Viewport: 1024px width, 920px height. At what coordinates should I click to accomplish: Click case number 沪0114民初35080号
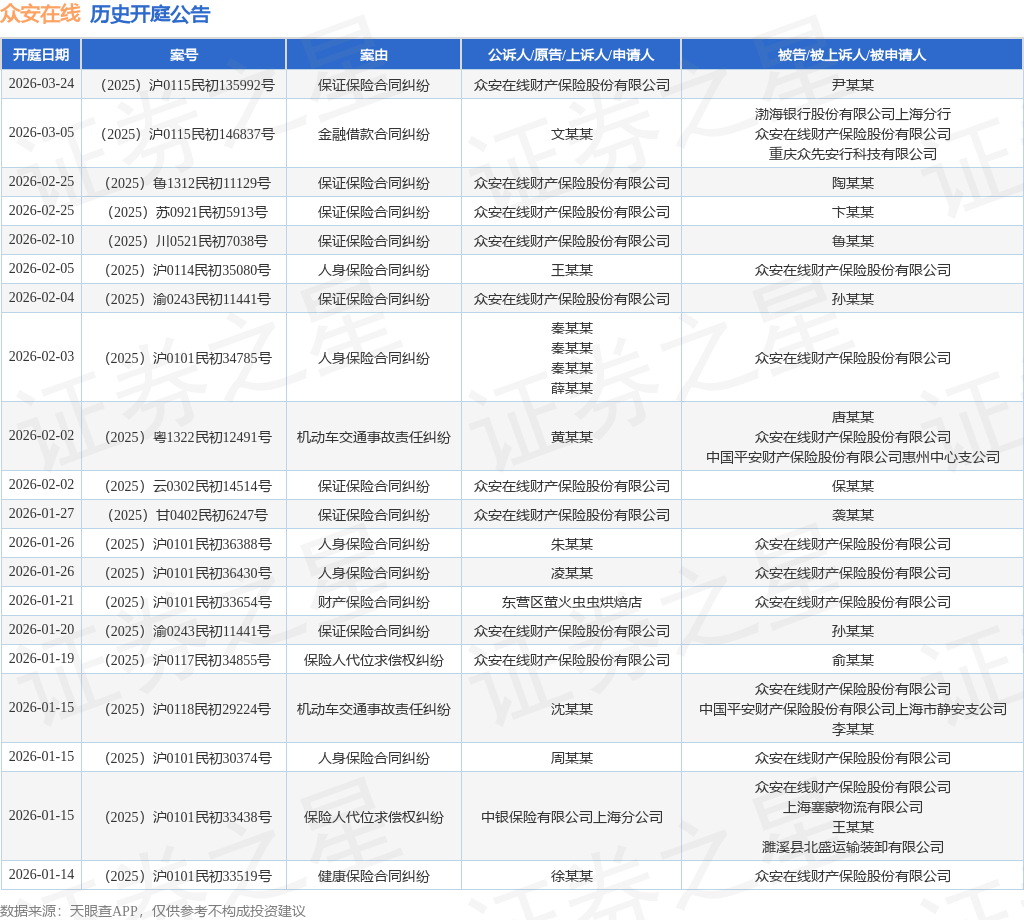[187, 270]
